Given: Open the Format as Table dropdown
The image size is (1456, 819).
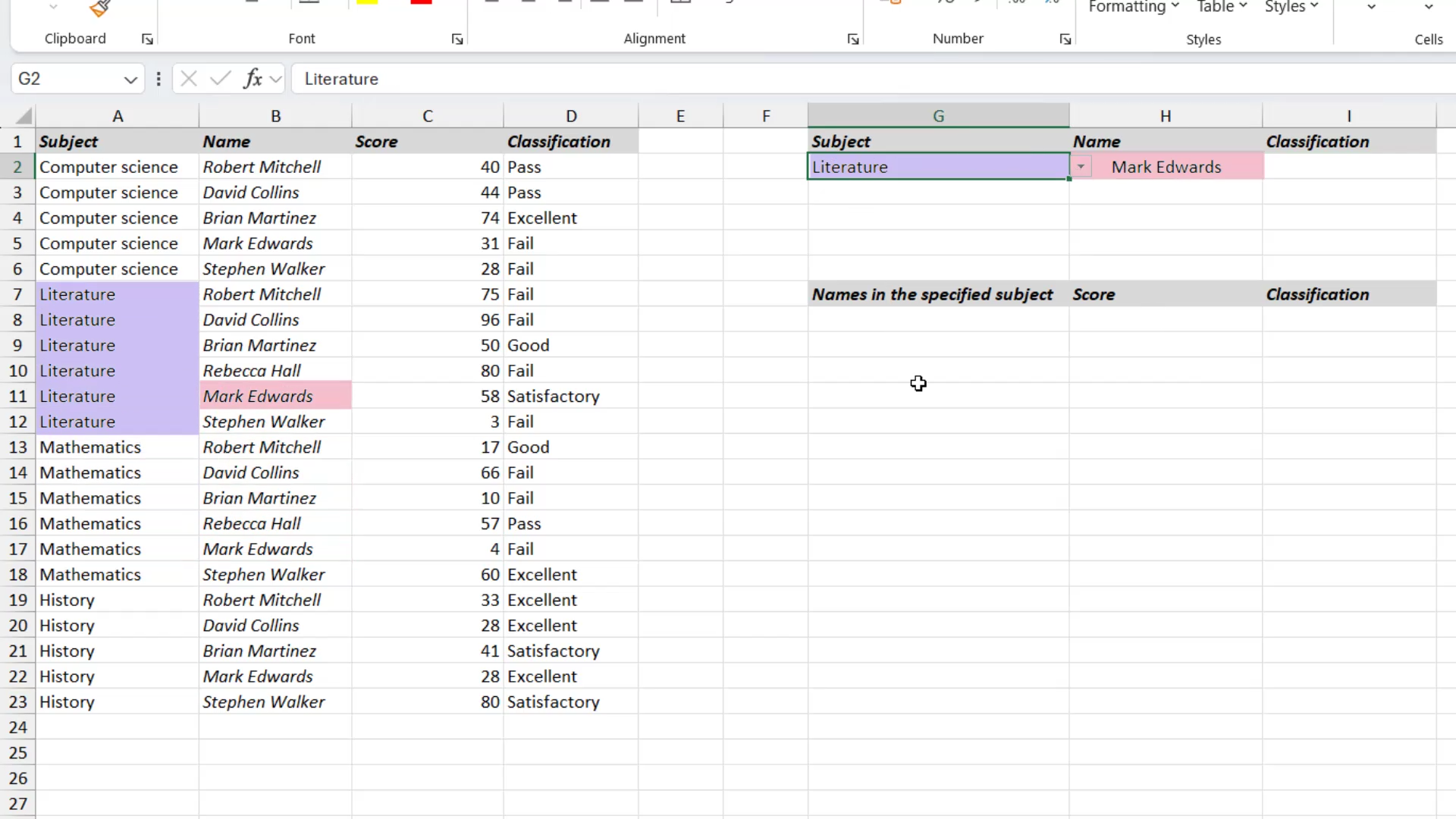Looking at the screenshot, I should pos(1222,7).
